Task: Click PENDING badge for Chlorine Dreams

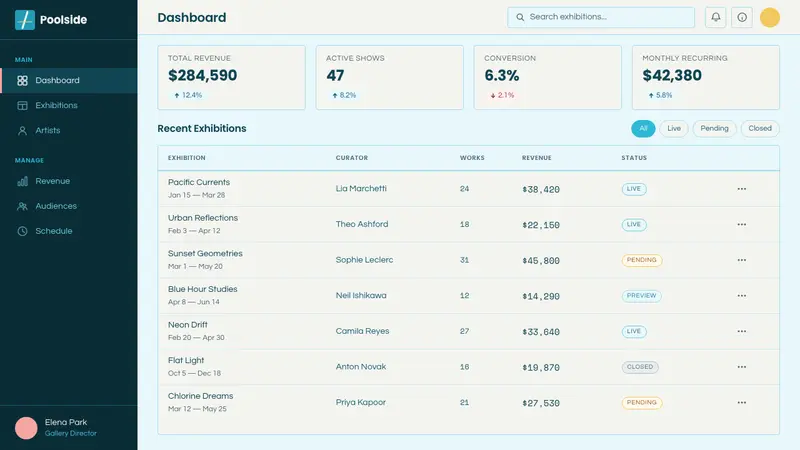Action: [642, 403]
